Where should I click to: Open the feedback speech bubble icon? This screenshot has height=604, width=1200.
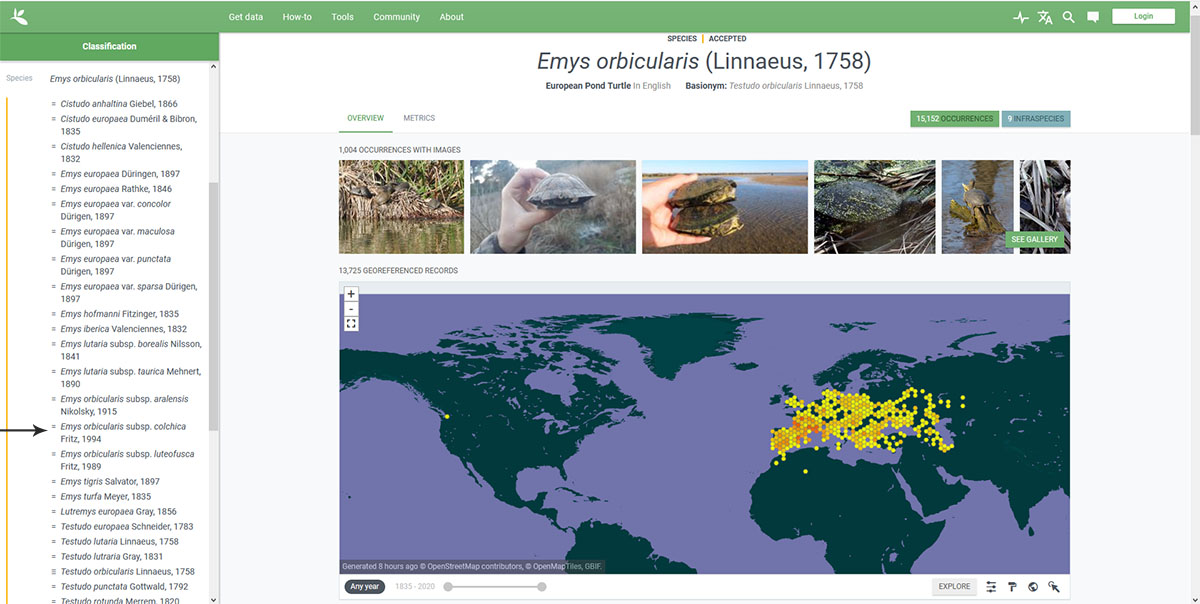click(1093, 17)
